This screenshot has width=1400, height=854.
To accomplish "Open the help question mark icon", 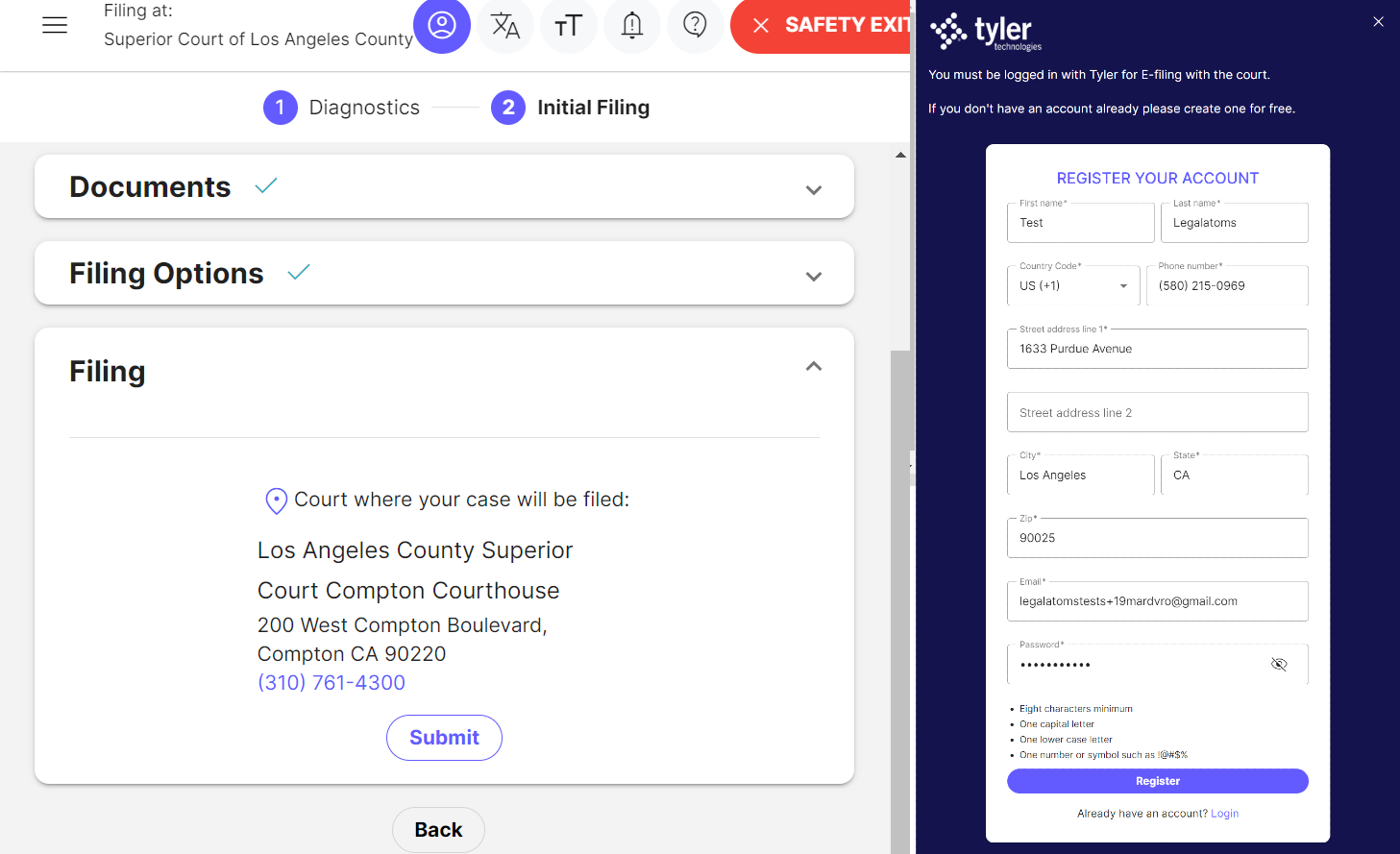I will point(695,25).
